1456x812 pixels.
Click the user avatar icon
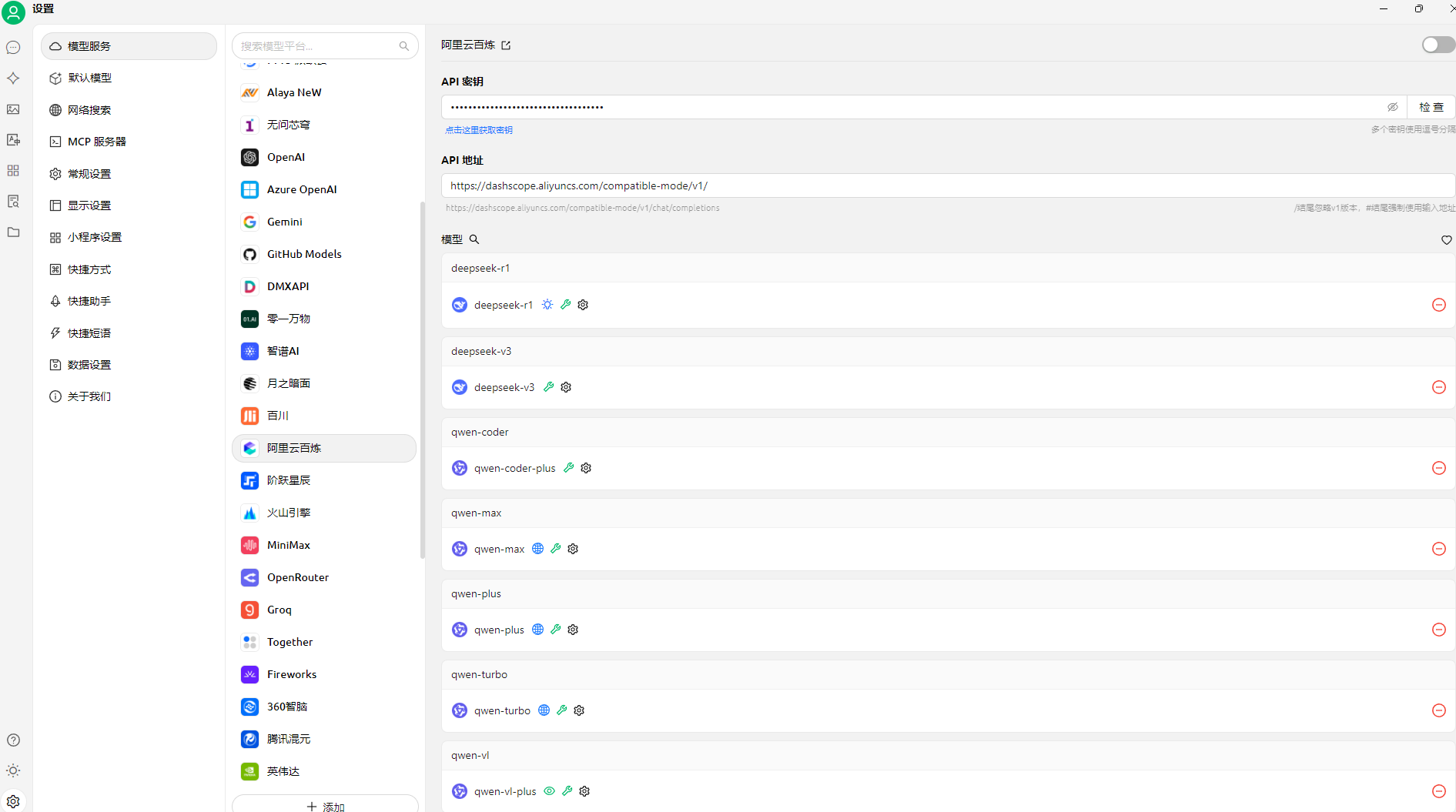point(13,12)
